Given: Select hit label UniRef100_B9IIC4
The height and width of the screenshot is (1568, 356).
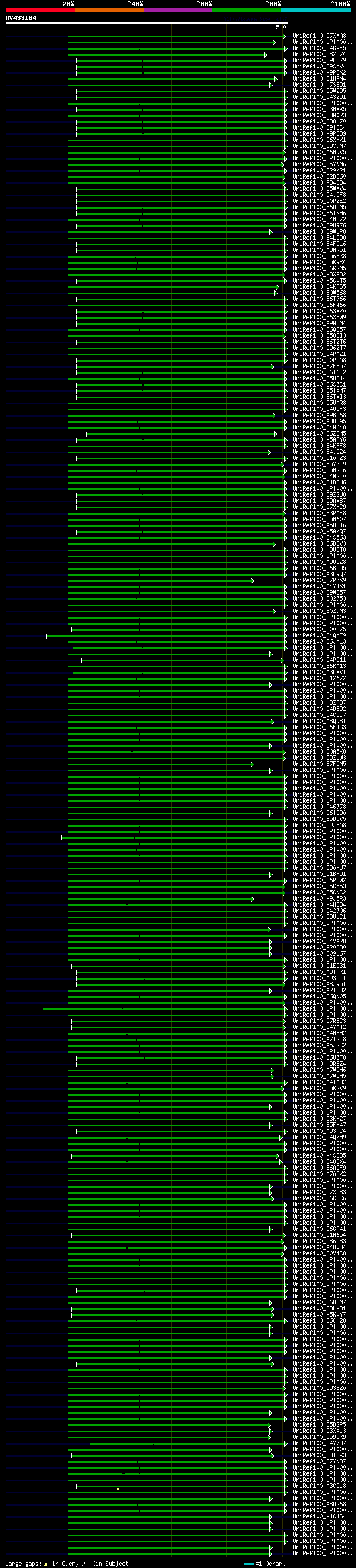Looking at the screenshot, I should pos(319,128).
